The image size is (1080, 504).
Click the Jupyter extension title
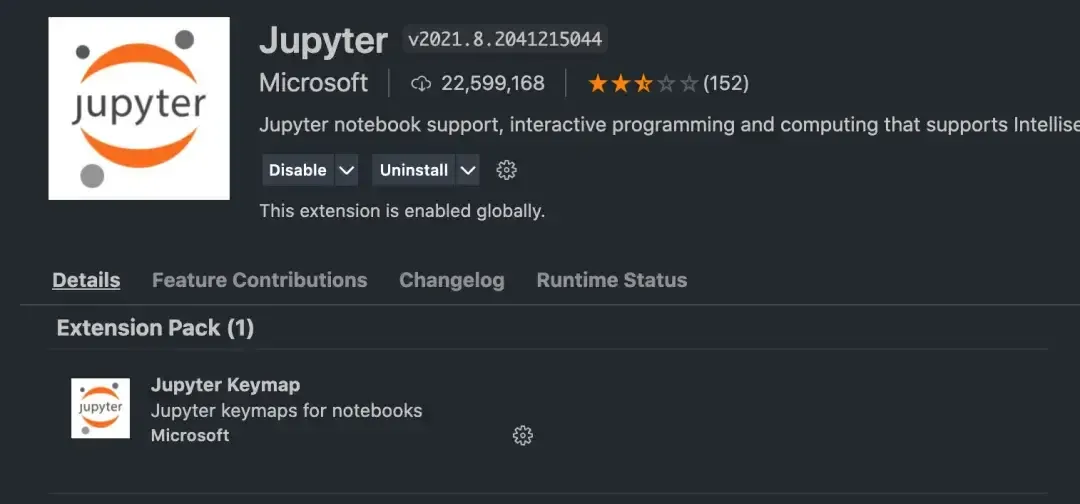pyautogui.click(x=323, y=41)
